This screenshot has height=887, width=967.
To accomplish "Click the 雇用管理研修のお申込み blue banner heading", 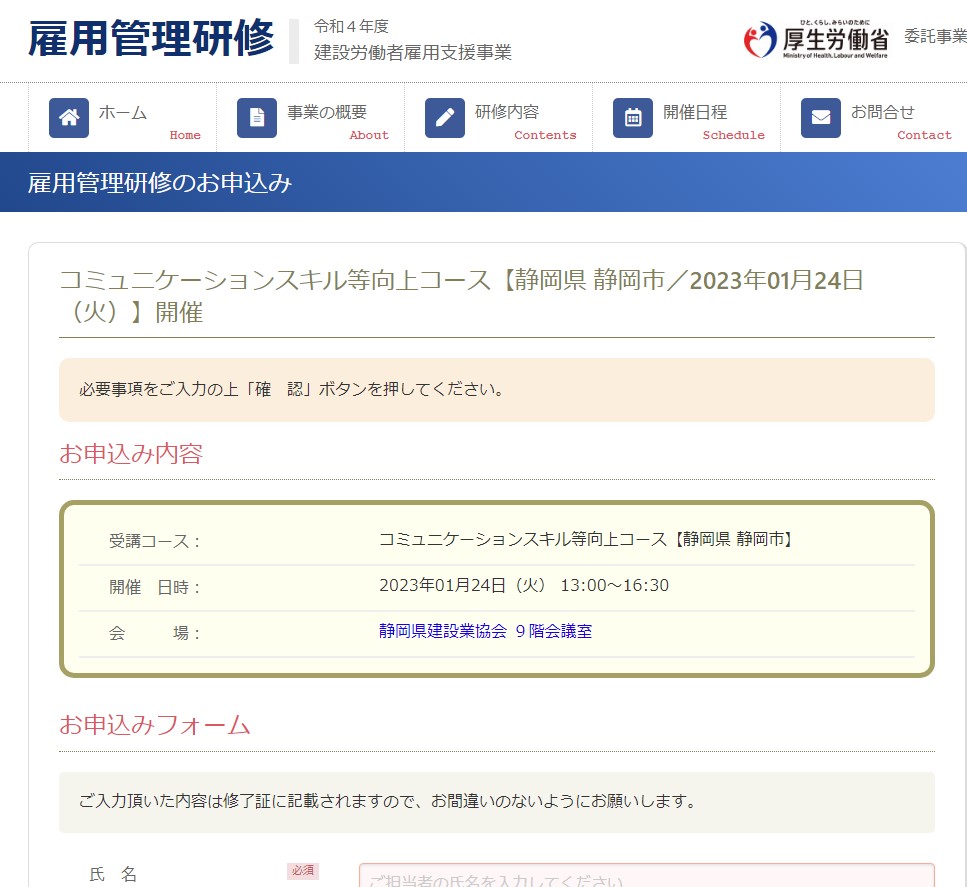I will point(160,182).
